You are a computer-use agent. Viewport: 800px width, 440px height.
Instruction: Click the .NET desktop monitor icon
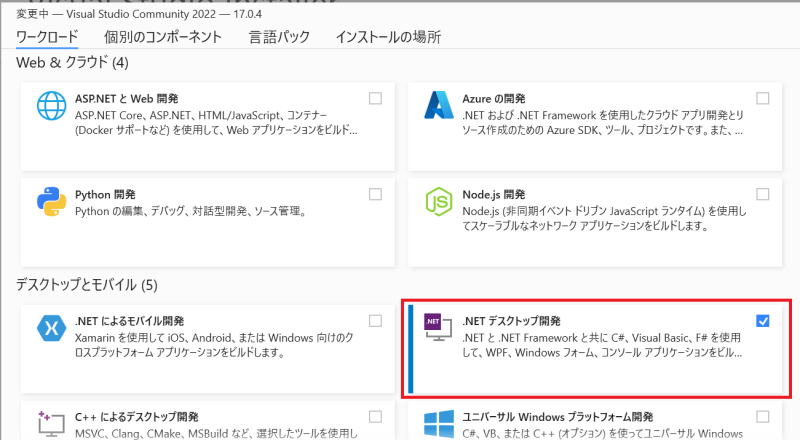point(438,327)
